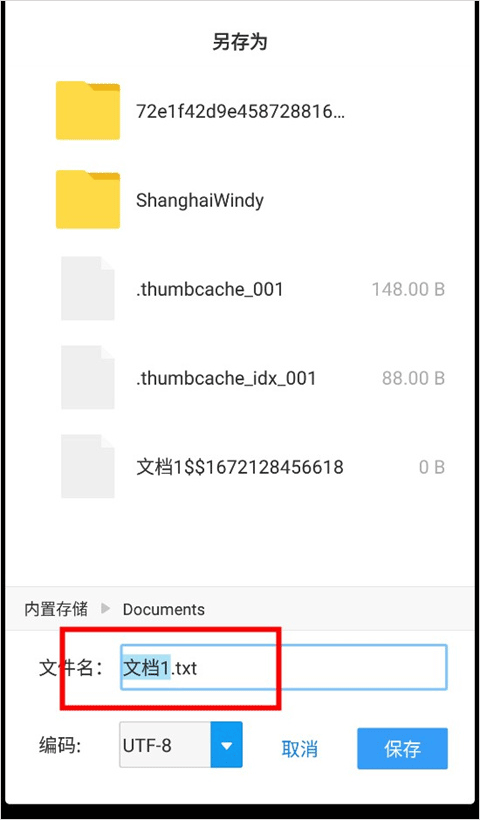Click the ShanghaiWindy folder name
Screen dimensions: 480x820
point(200,200)
